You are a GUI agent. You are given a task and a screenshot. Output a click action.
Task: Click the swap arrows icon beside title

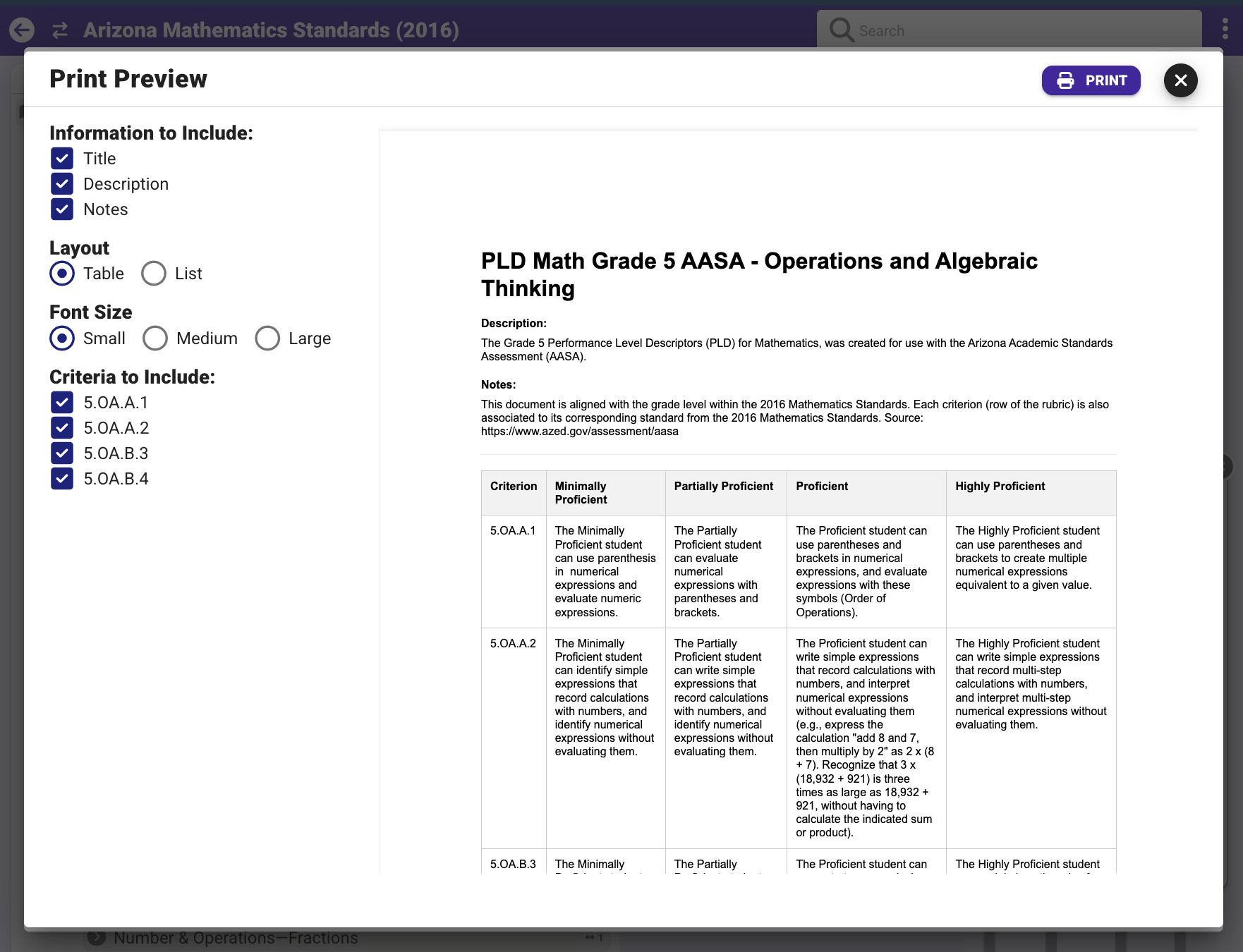60,30
